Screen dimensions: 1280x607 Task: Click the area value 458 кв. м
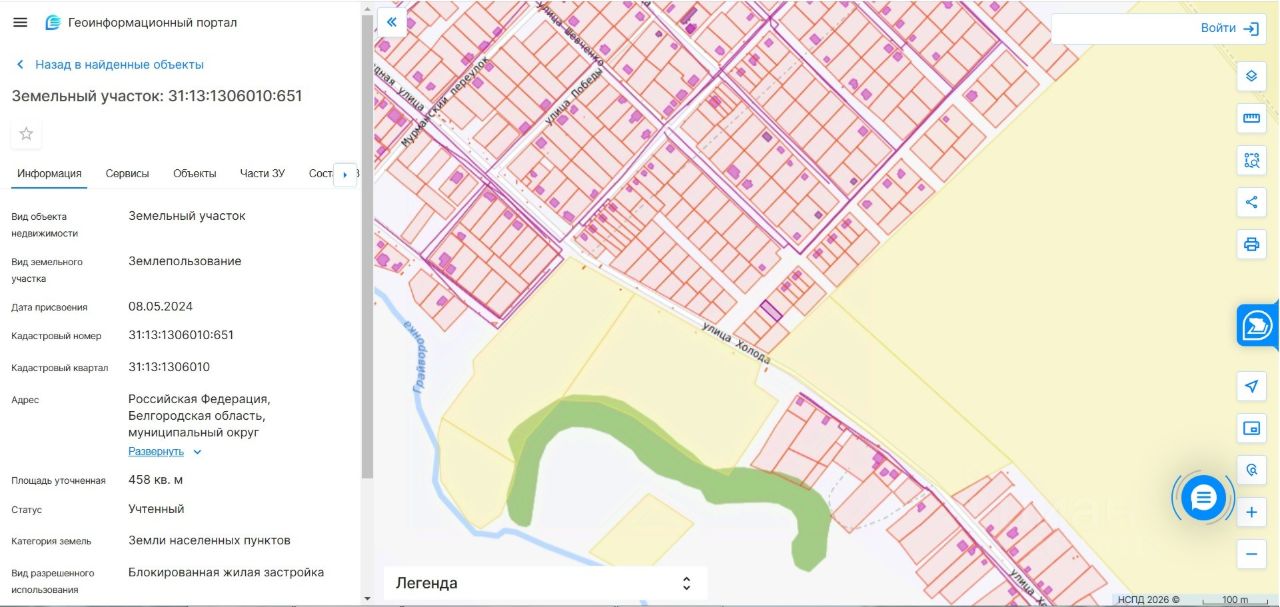[x=155, y=480]
